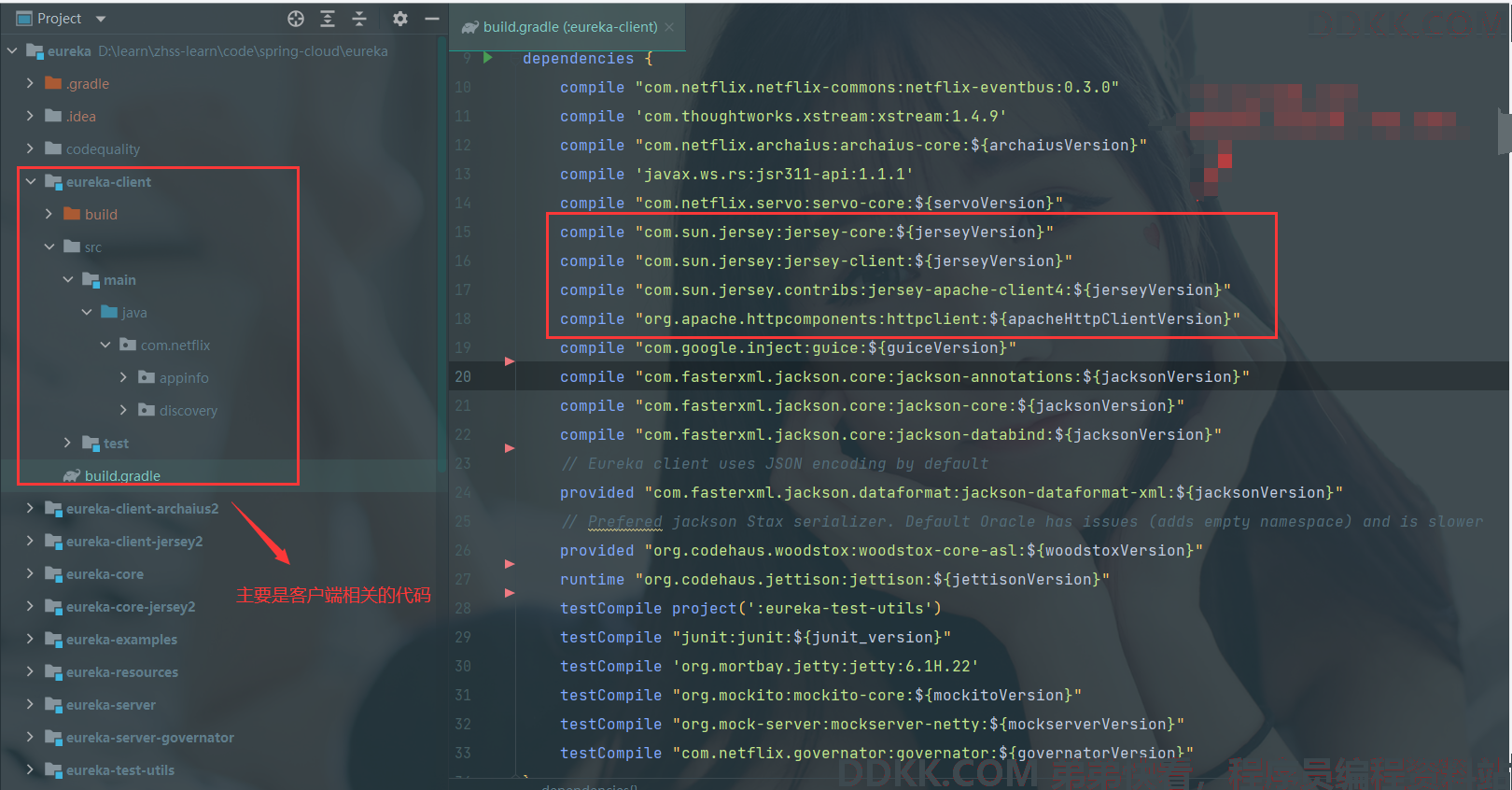Select build.gradle file in project tree
This screenshot has height=790, width=1512.
[x=122, y=476]
